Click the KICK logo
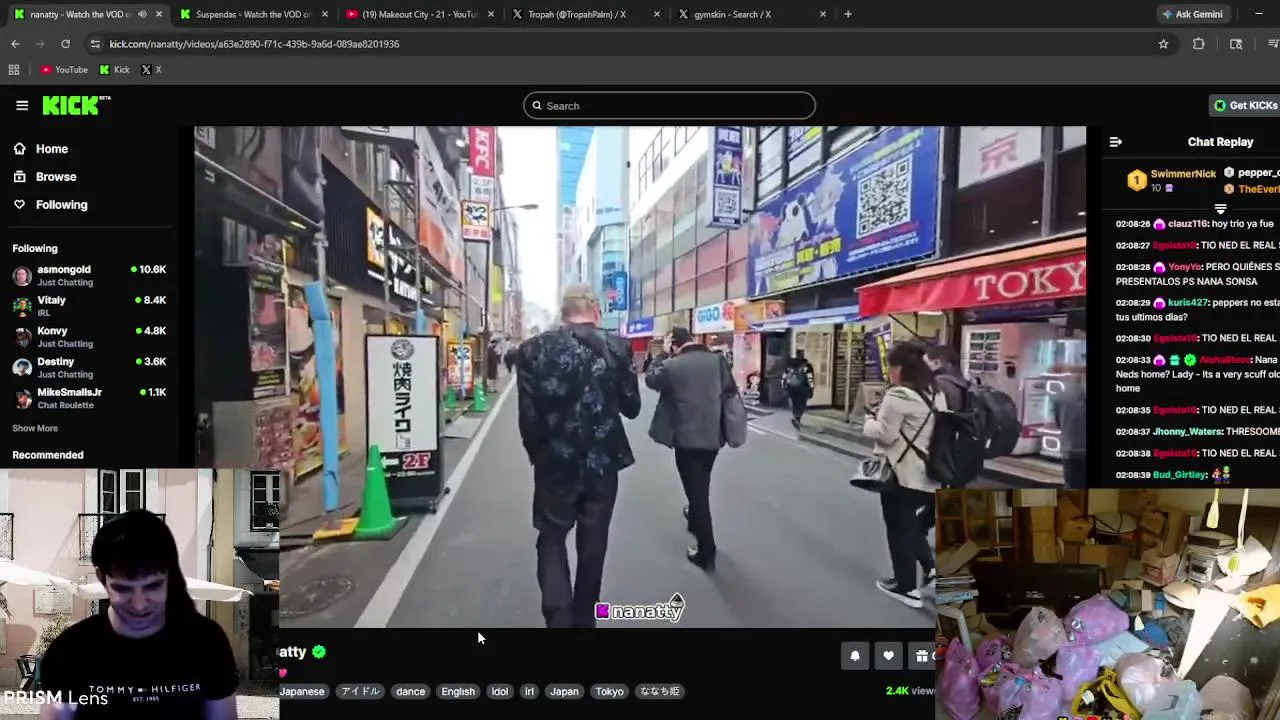The width and height of the screenshot is (1280, 720). click(x=76, y=105)
